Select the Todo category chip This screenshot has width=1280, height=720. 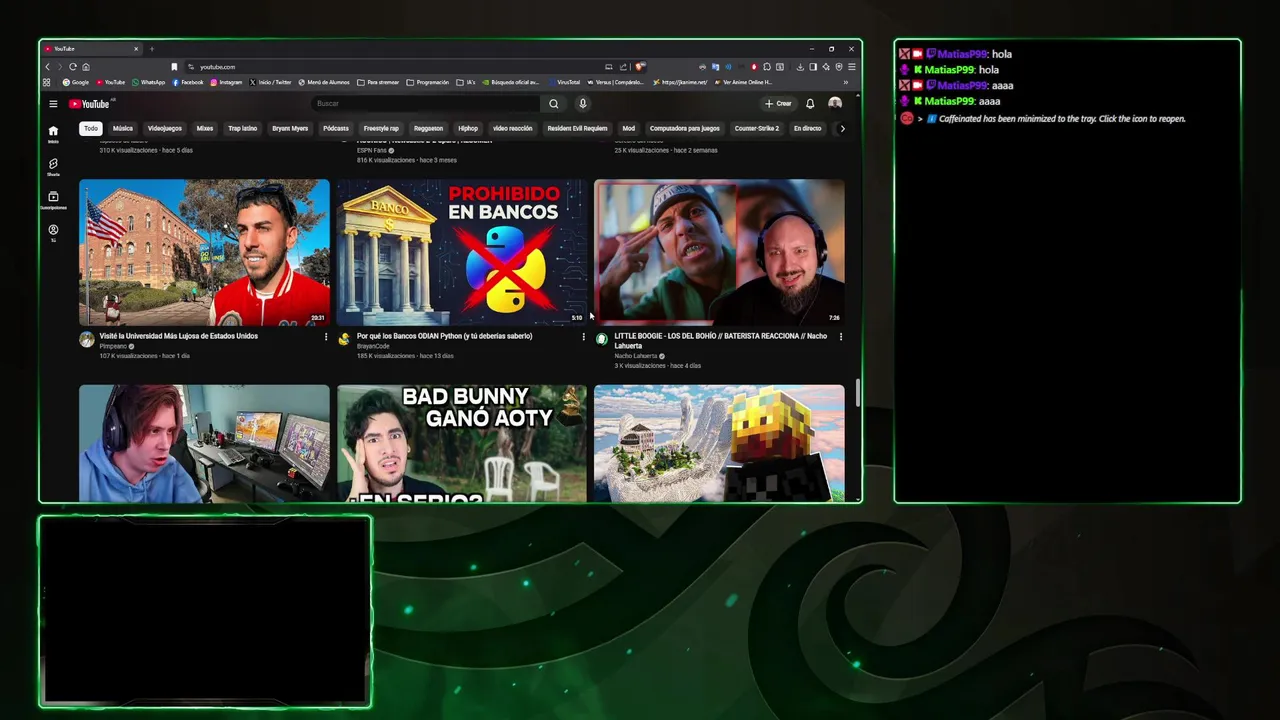[91, 128]
